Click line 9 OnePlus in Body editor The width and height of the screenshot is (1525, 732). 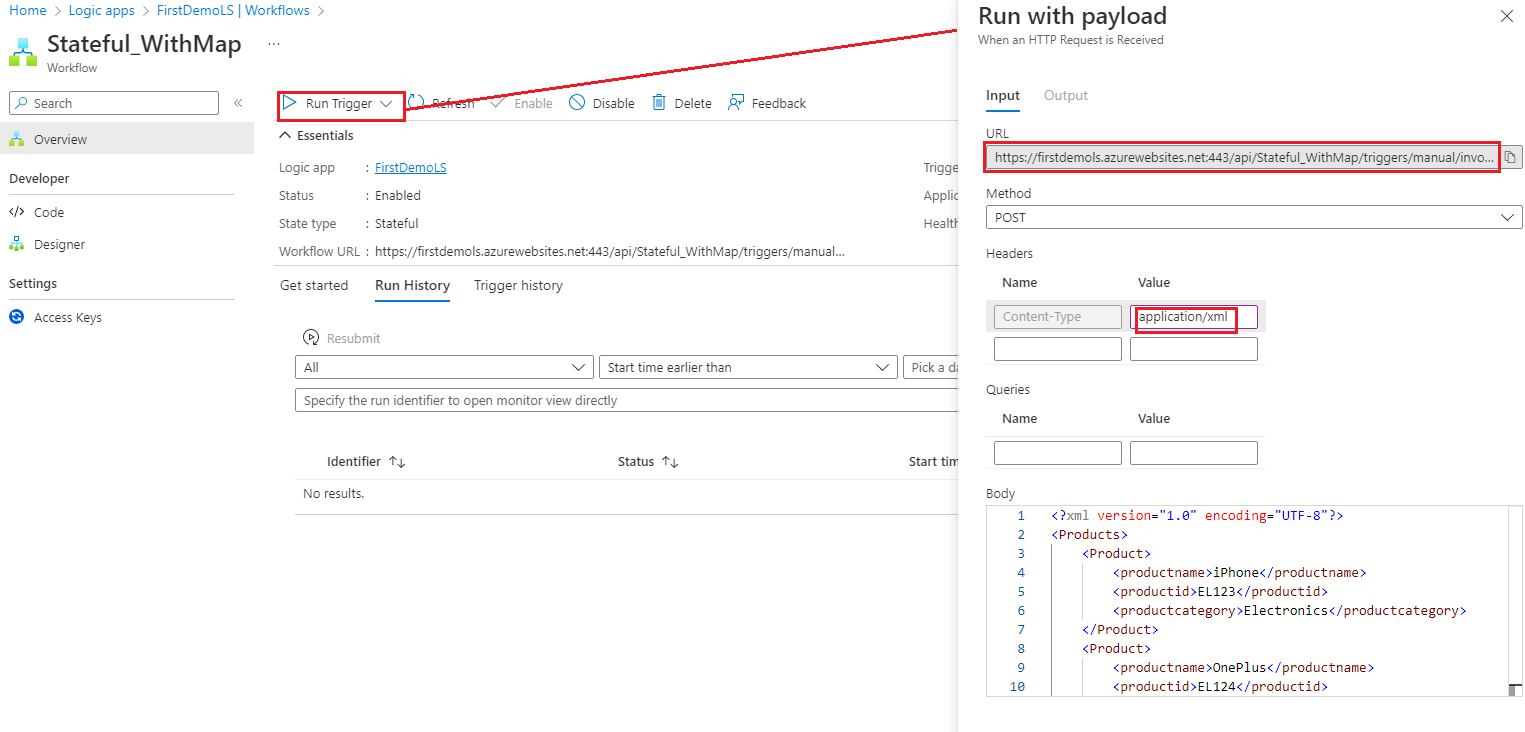[1243, 668]
